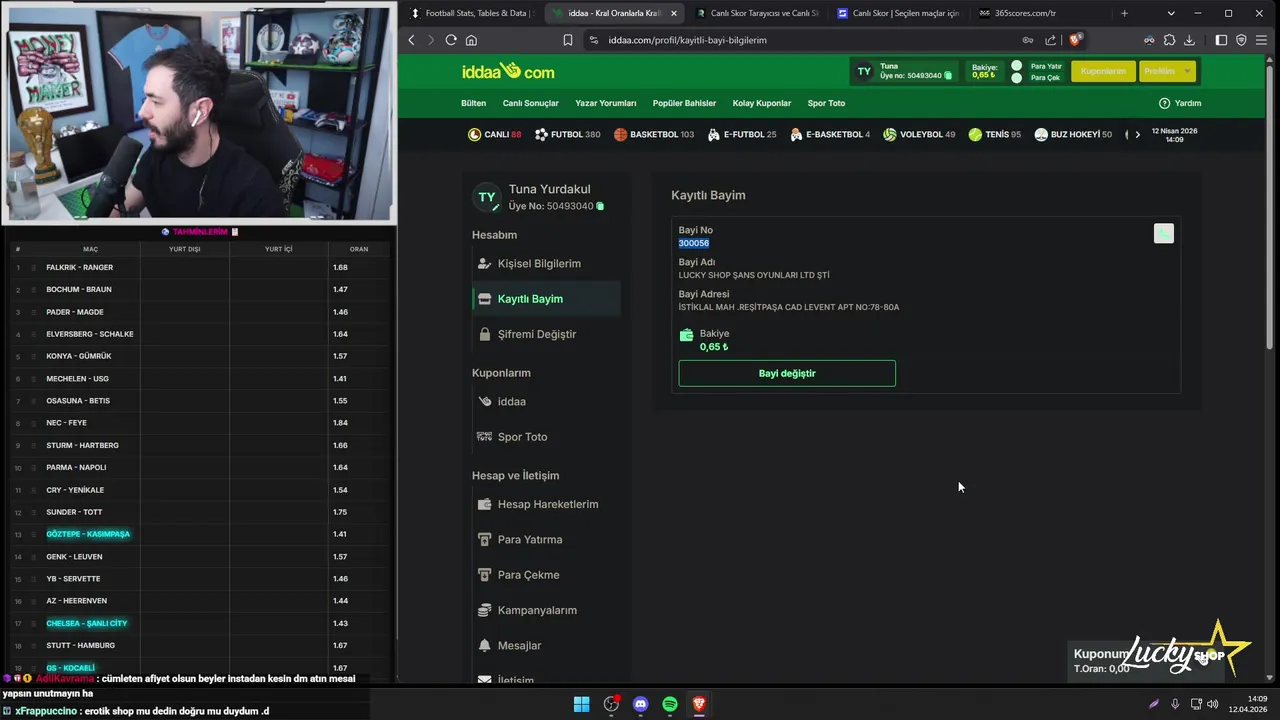Viewport: 1280px width, 720px height.
Task: Open Yardım help link with question icon
Action: click(1180, 103)
